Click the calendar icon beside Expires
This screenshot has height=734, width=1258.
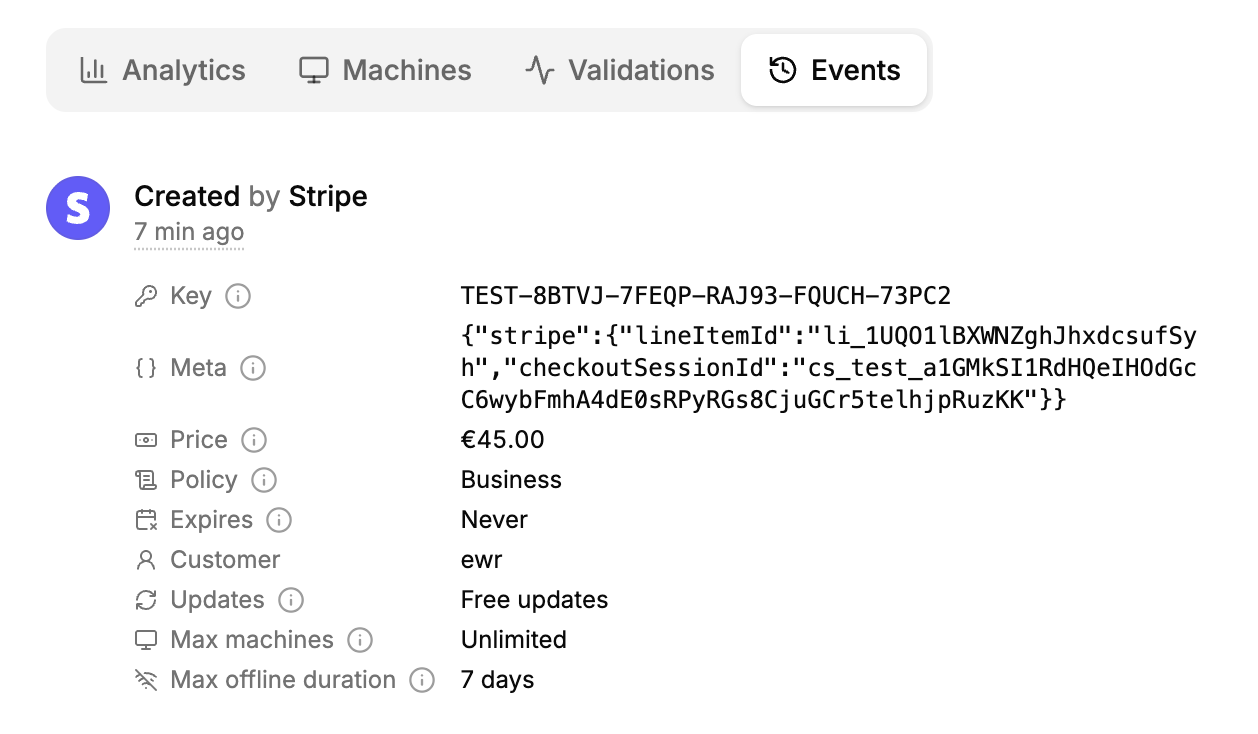[146, 520]
